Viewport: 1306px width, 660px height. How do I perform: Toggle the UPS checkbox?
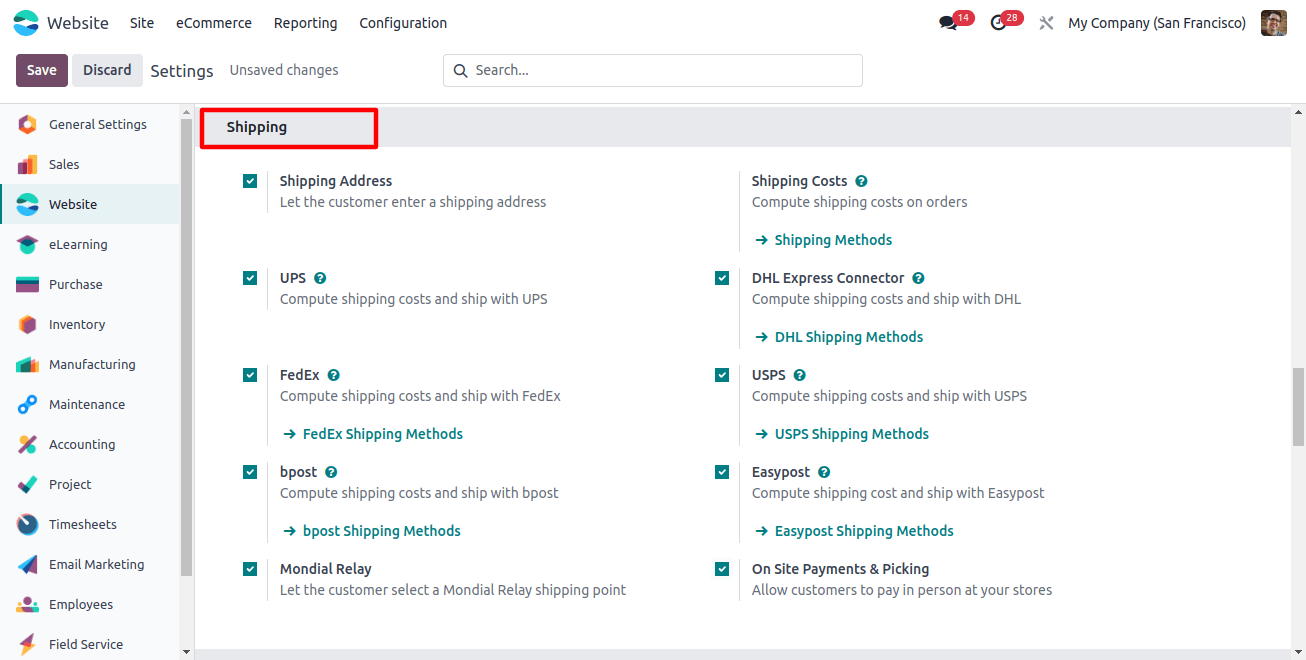click(x=250, y=278)
